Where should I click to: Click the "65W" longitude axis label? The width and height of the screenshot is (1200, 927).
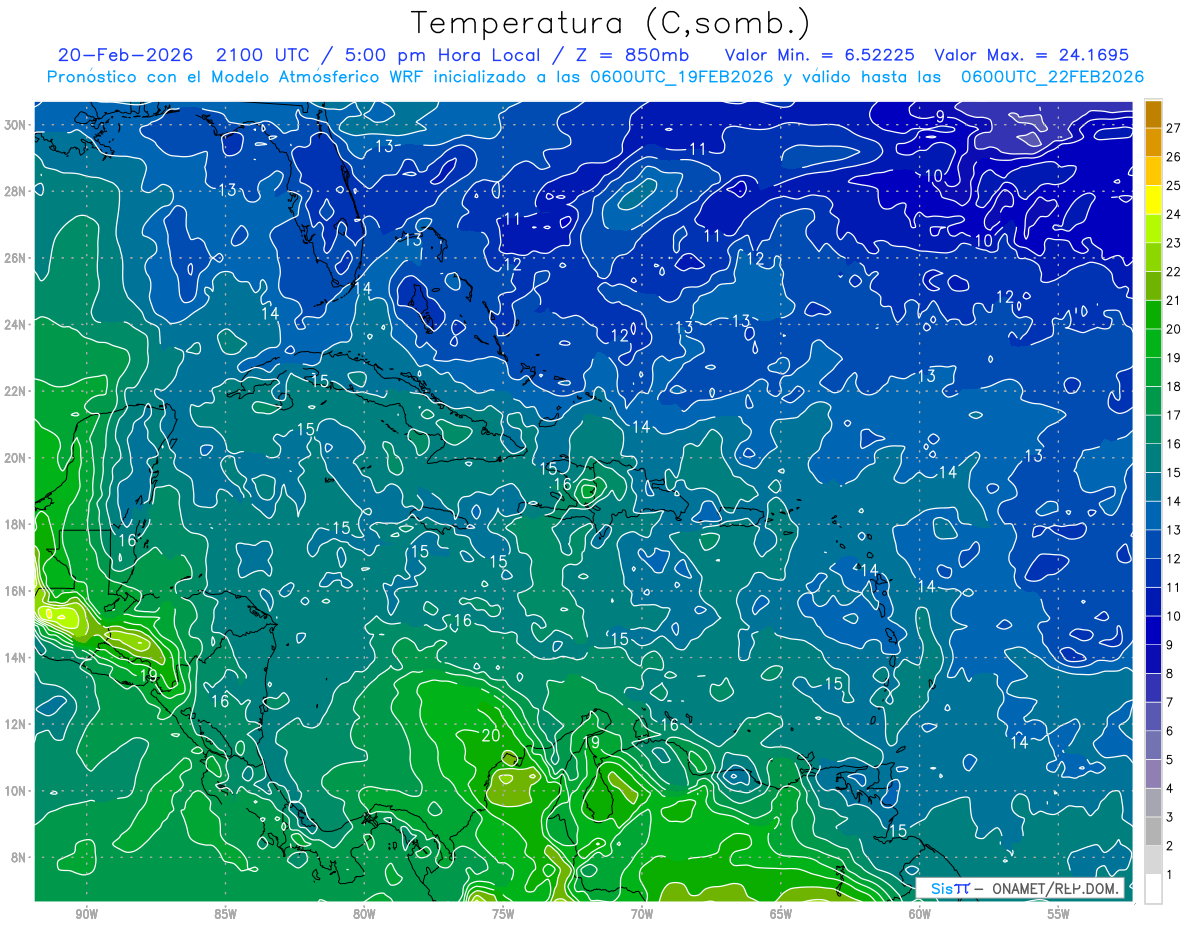click(x=781, y=915)
